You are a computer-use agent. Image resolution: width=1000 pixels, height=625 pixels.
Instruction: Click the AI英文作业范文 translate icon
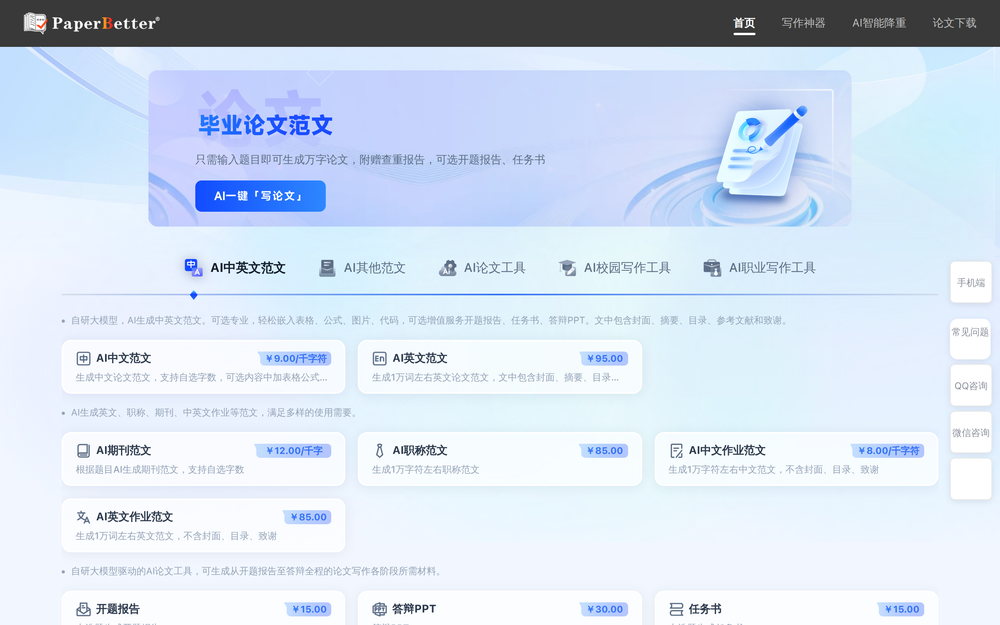click(83, 517)
